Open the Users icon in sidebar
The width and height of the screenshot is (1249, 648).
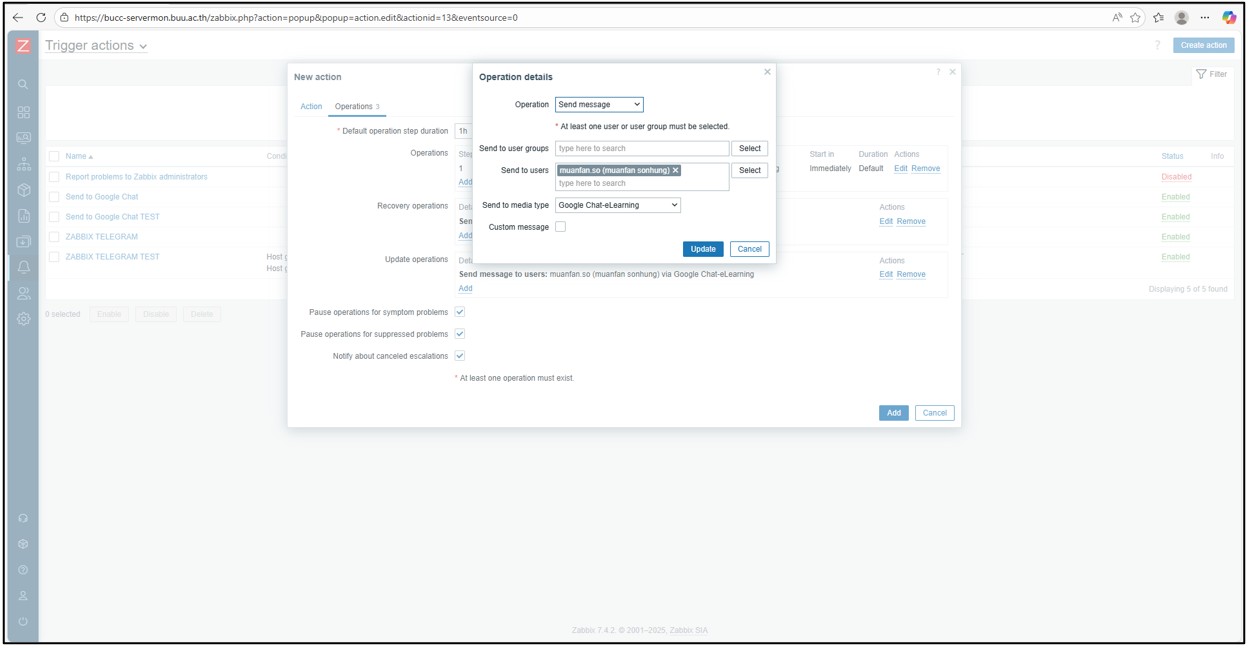[23, 293]
